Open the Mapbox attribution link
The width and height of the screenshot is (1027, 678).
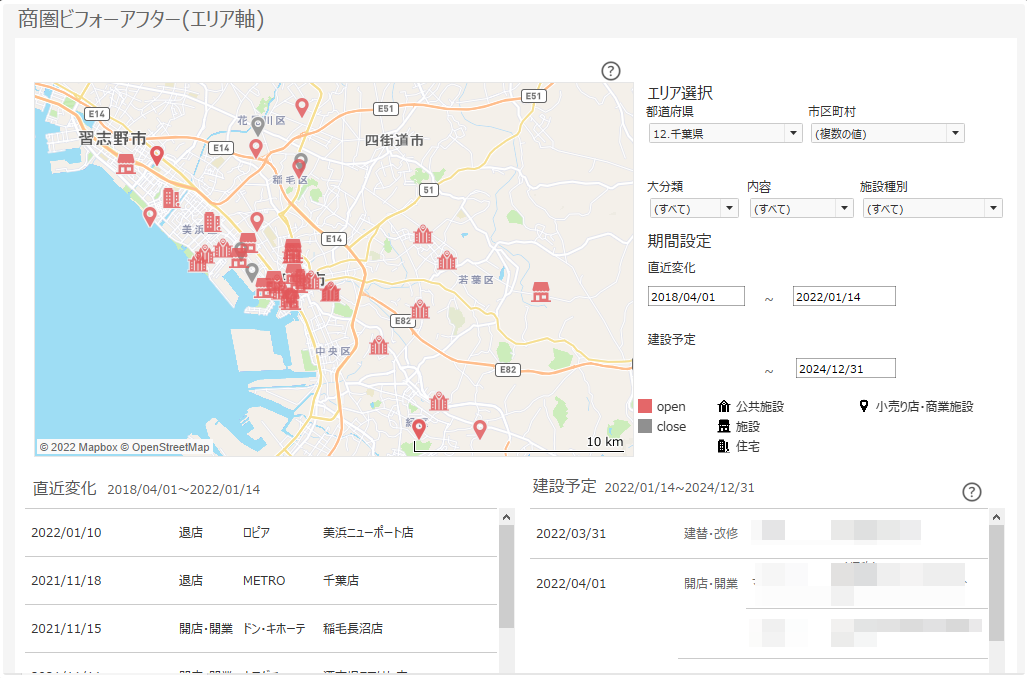pyautogui.click(x=78, y=447)
